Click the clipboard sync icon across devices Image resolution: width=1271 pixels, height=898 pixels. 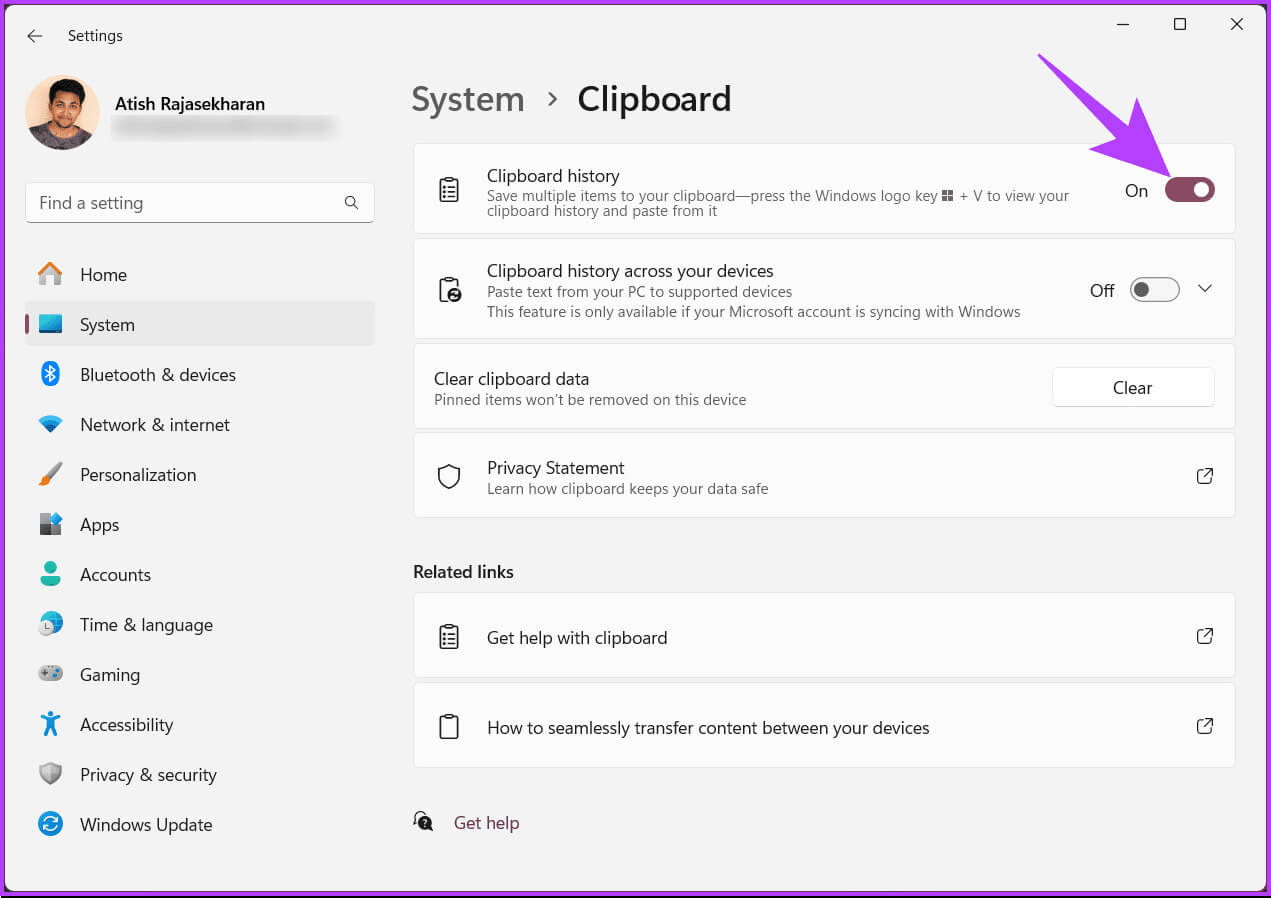450,290
